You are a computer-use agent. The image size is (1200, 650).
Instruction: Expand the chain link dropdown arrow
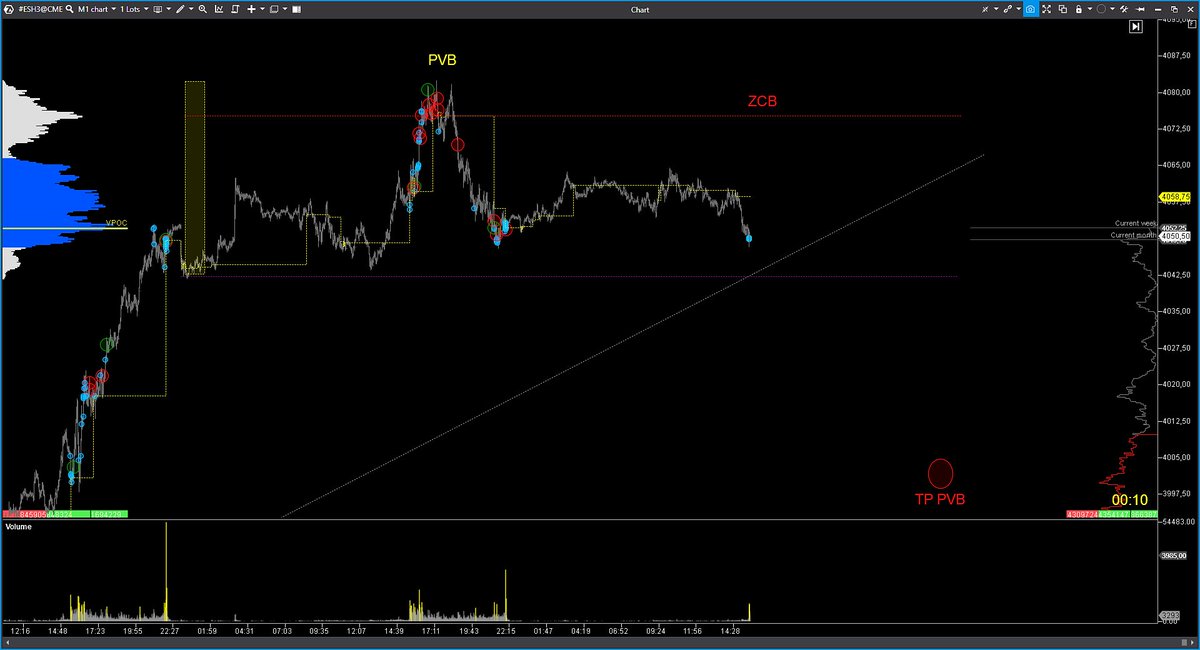tap(1019, 9)
